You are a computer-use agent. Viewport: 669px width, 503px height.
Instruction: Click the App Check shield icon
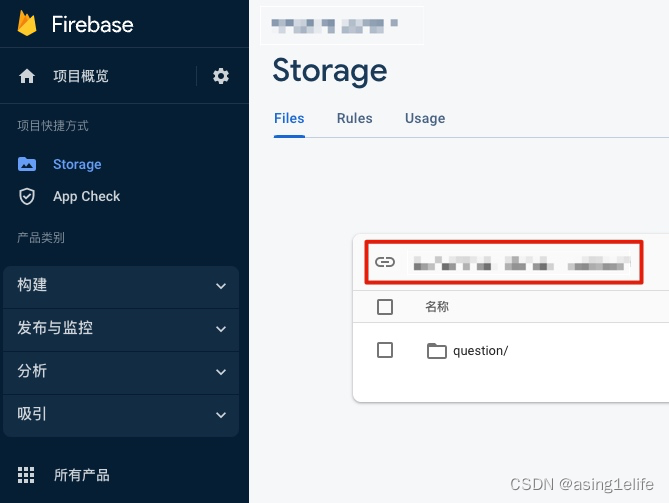[x=27, y=197]
